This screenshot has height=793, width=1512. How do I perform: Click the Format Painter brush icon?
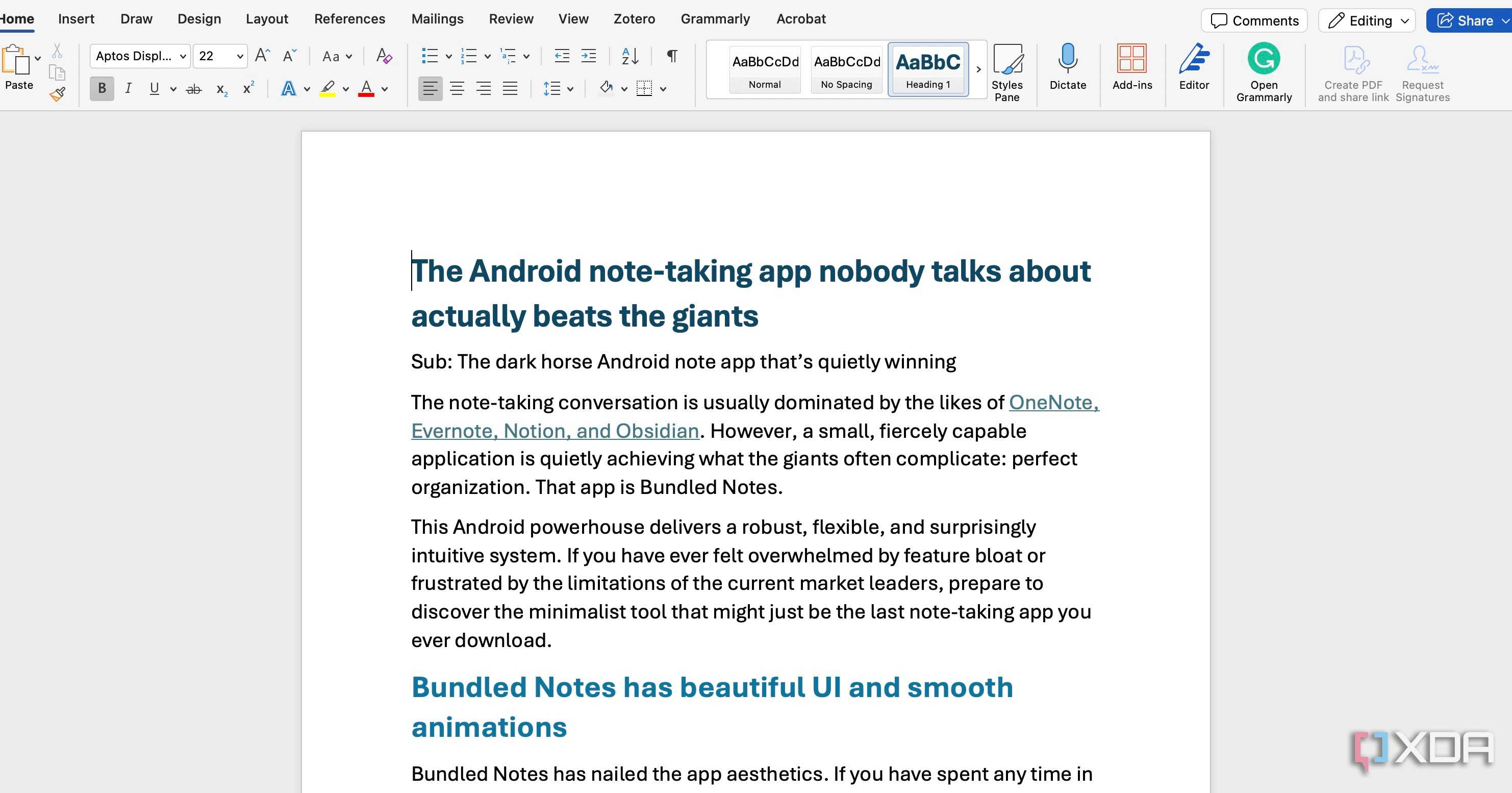[x=58, y=94]
